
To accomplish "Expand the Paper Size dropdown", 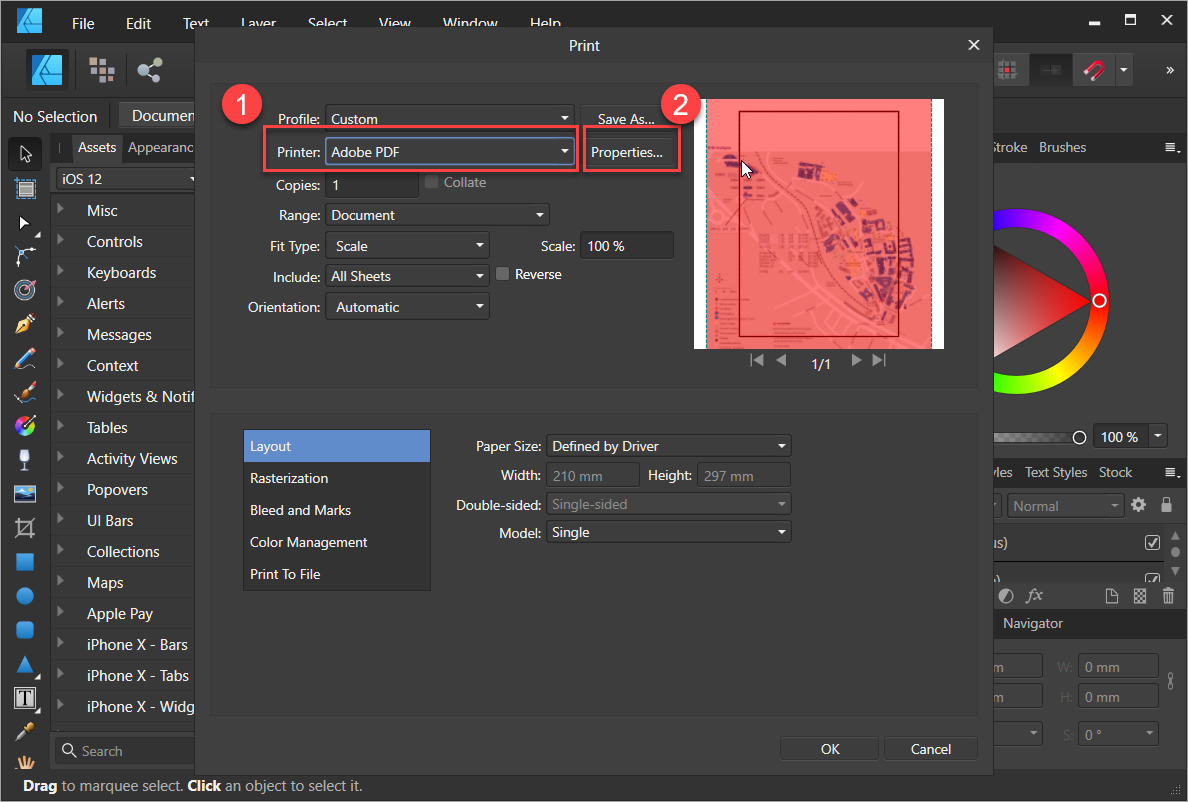I will [668, 446].
